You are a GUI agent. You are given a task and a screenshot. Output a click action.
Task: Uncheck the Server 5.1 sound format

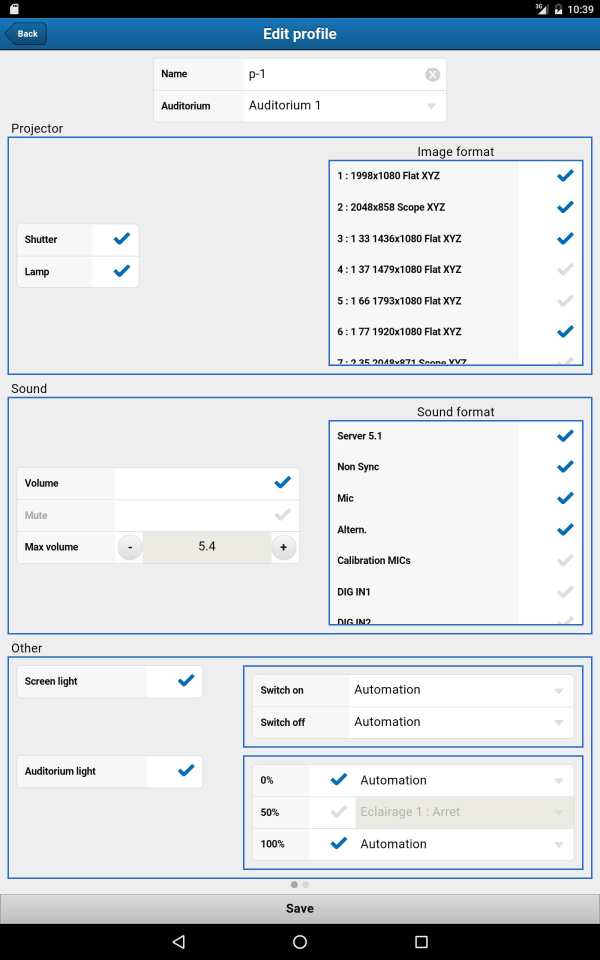pos(565,436)
